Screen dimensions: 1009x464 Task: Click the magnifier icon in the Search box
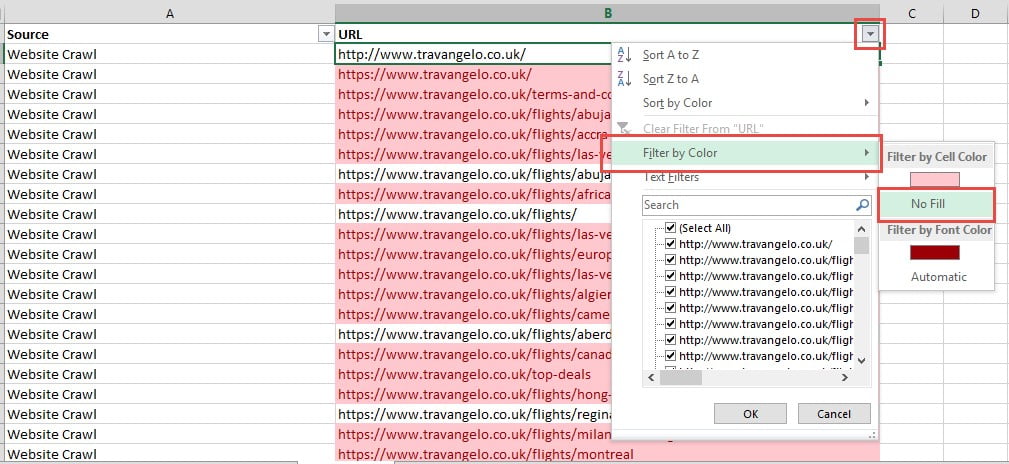(x=862, y=205)
